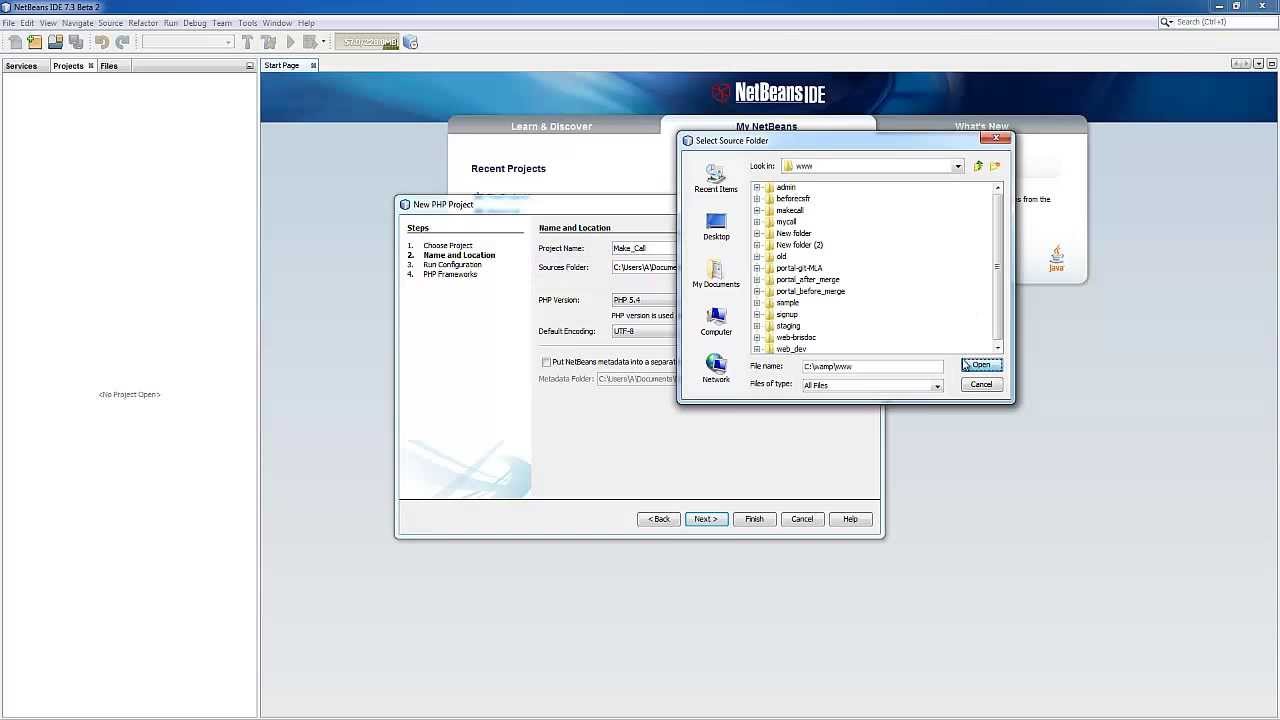Screen dimensions: 1280x720
Task: Open Recent Items in file chooser
Action: pos(716,178)
